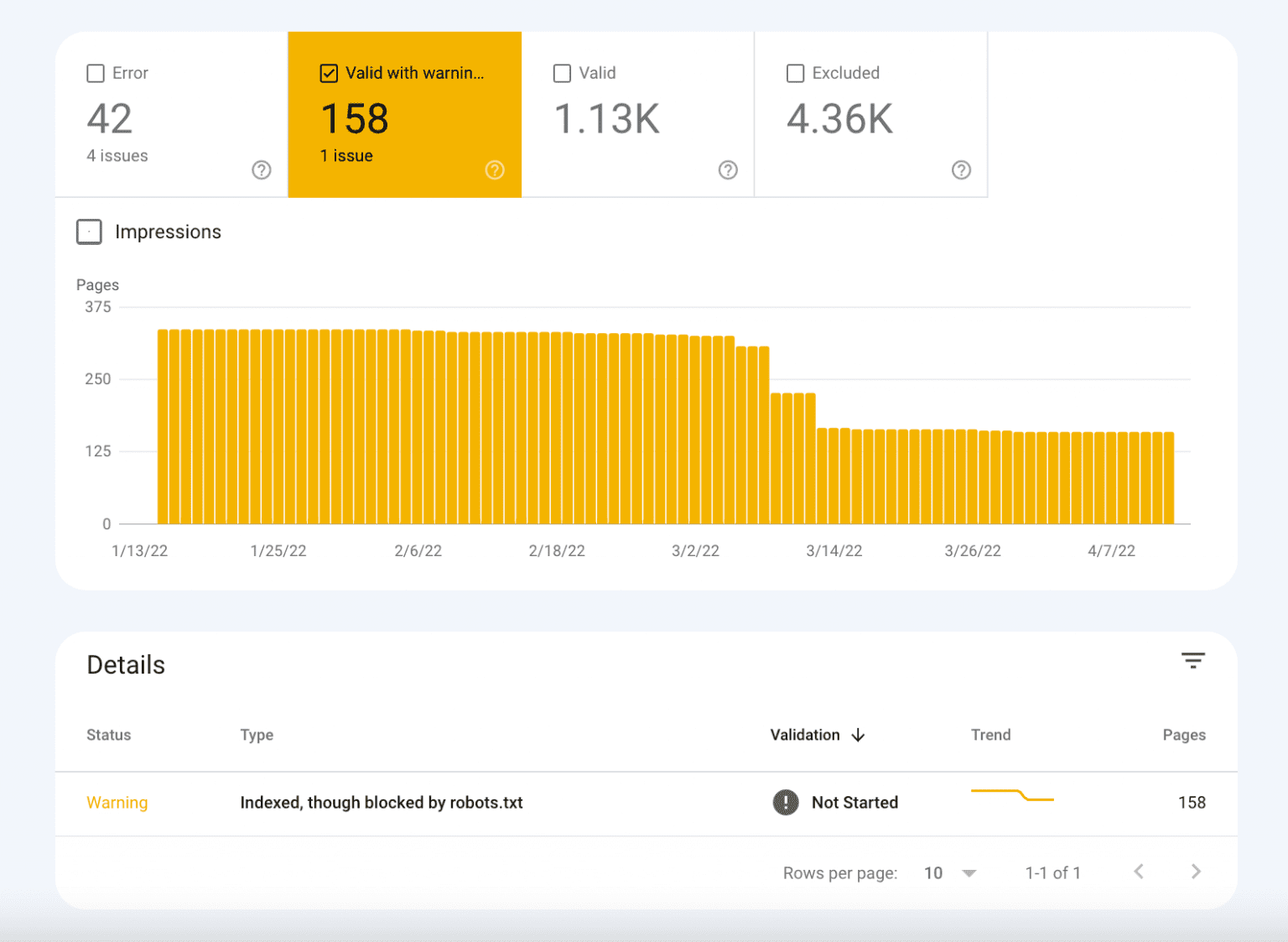The image size is (1288, 942).
Task: Switch to the Valid status card
Action: 637,115
